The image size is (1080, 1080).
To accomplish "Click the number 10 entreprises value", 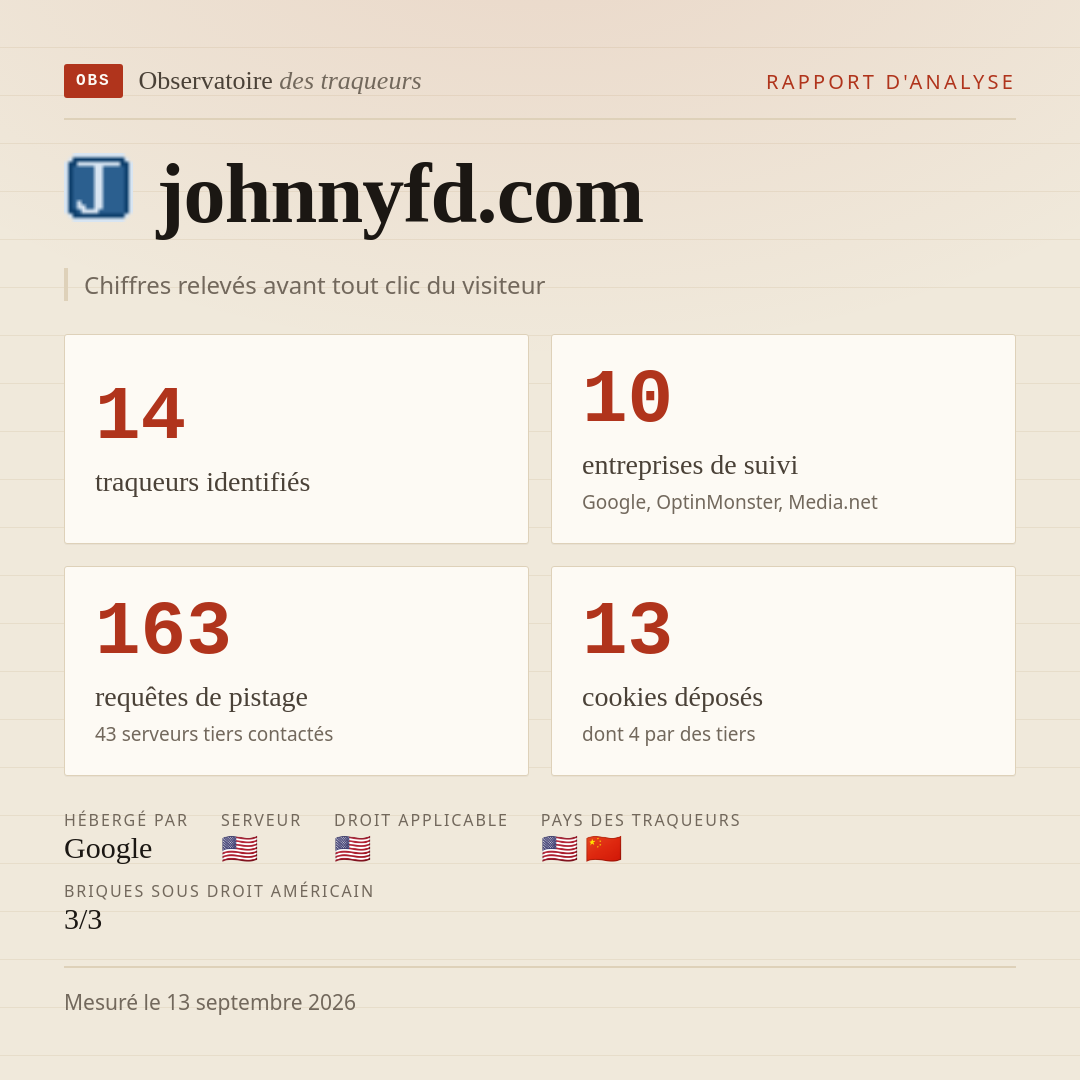I will (627, 397).
